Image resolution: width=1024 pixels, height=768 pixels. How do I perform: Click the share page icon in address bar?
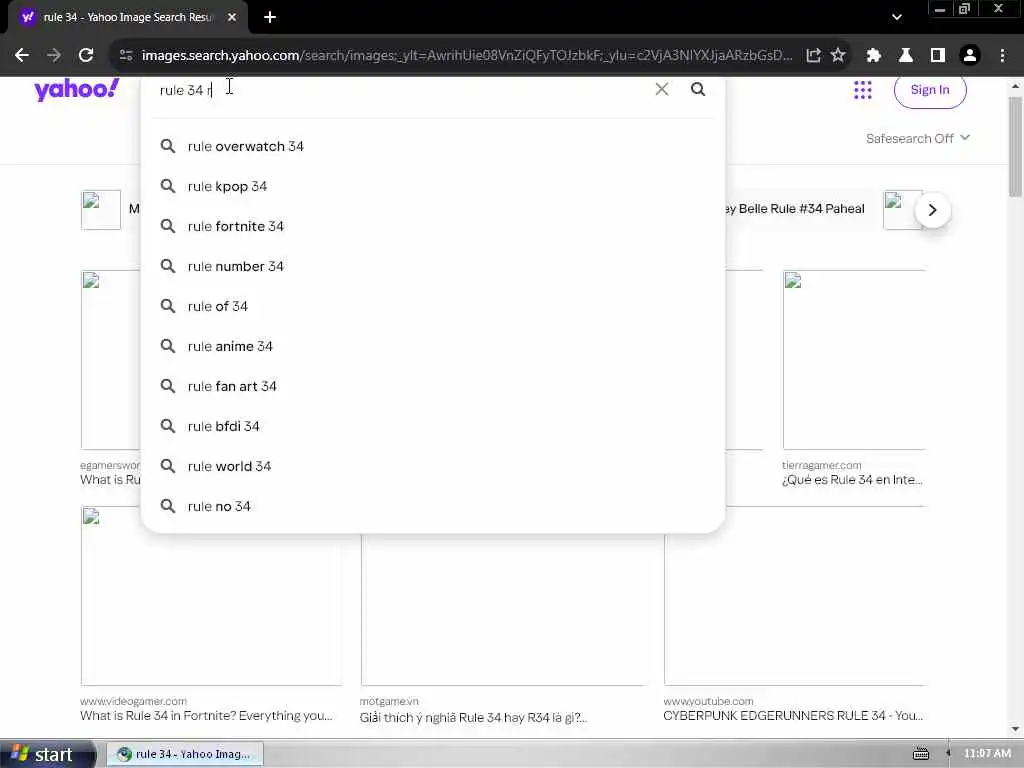(x=813, y=56)
